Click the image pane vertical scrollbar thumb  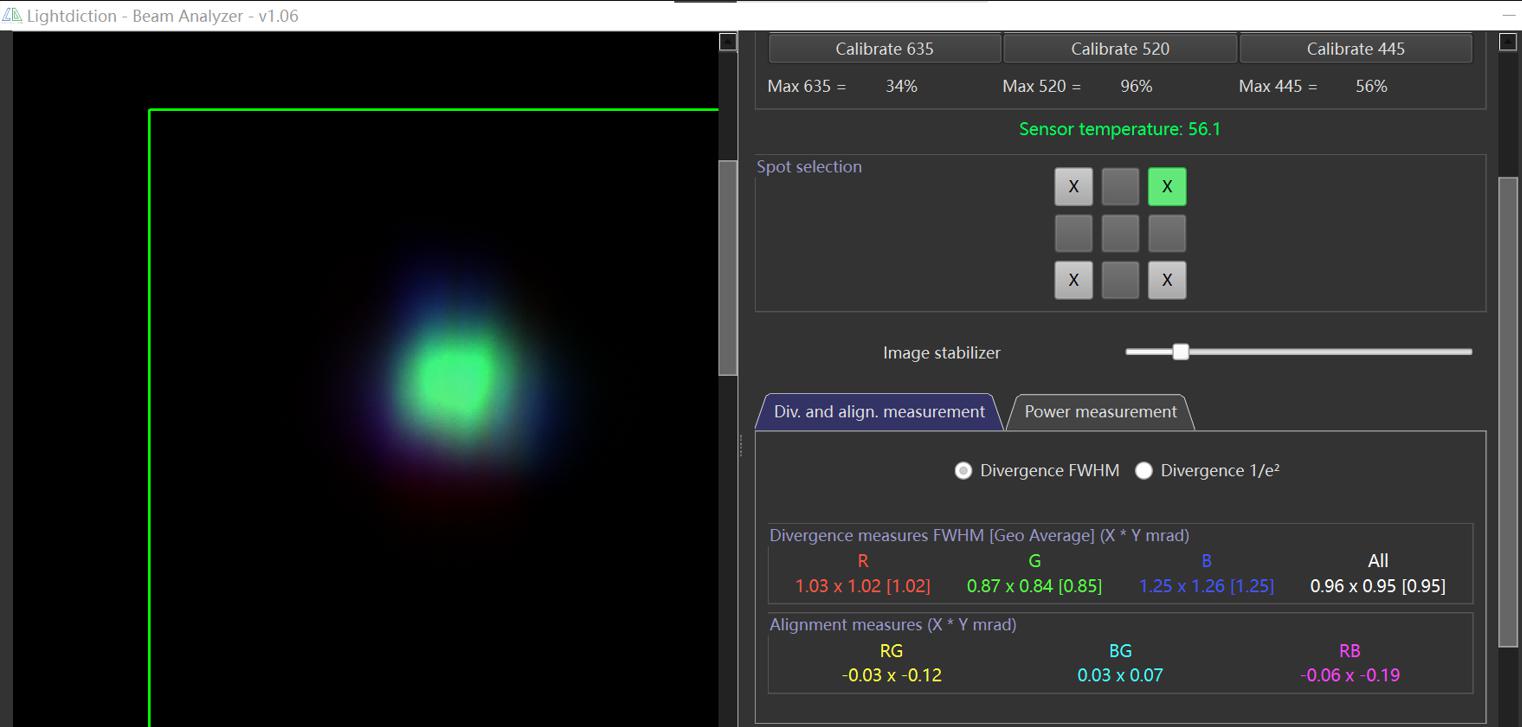pyautogui.click(x=728, y=267)
